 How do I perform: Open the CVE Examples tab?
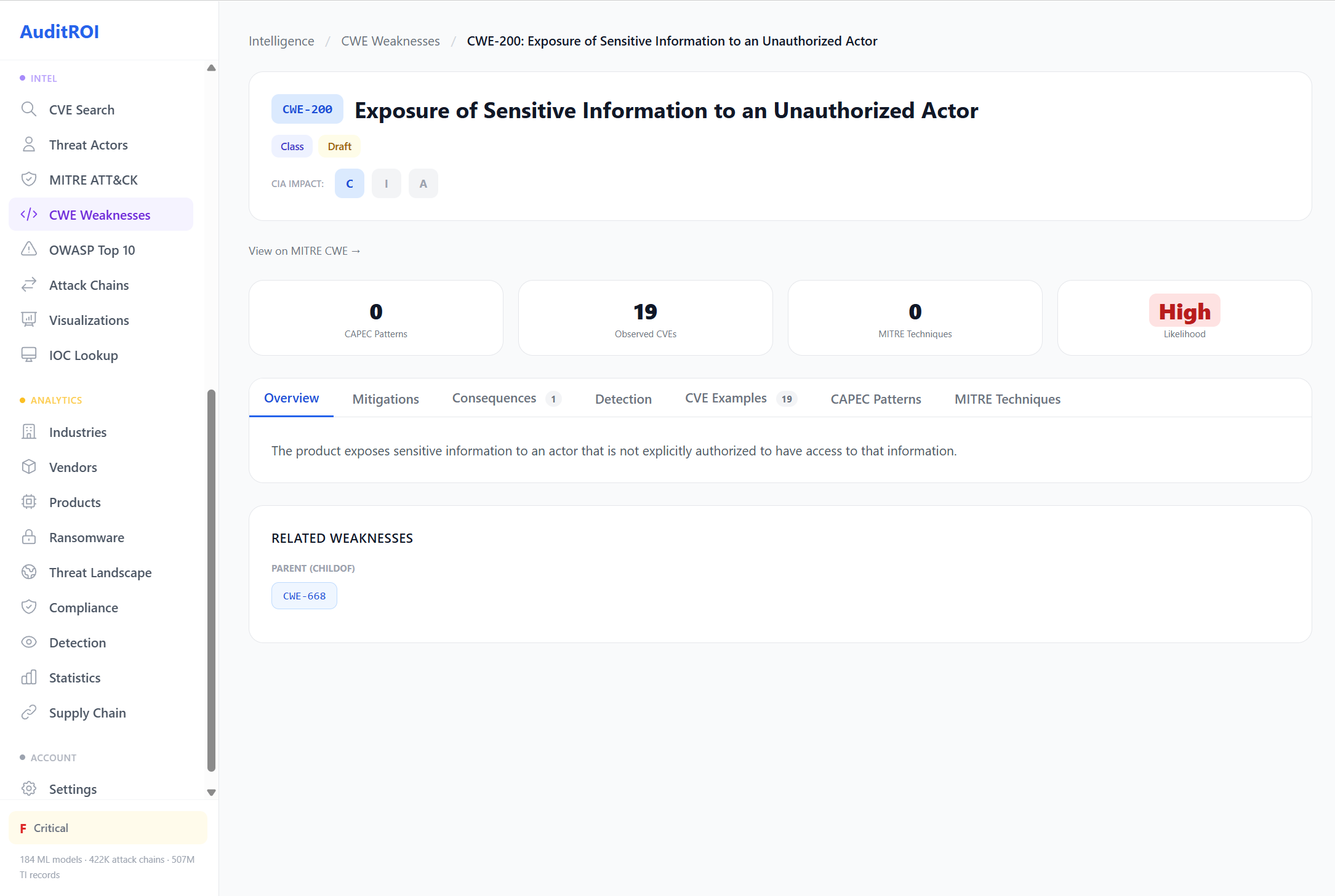point(726,398)
